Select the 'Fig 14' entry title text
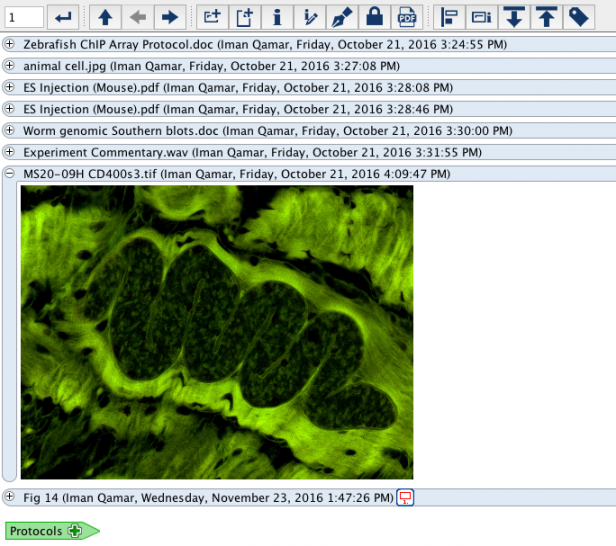 (40, 498)
